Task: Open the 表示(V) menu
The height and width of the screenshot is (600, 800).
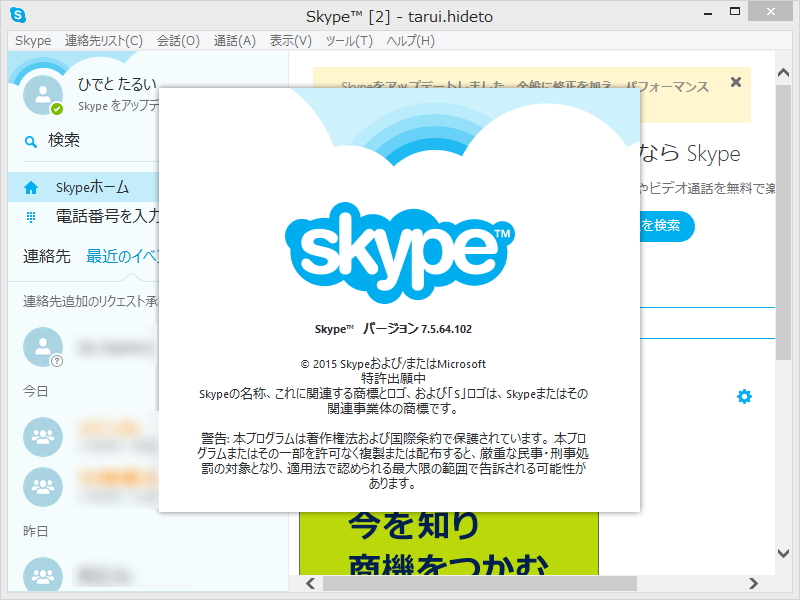Action: (x=288, y=41)
